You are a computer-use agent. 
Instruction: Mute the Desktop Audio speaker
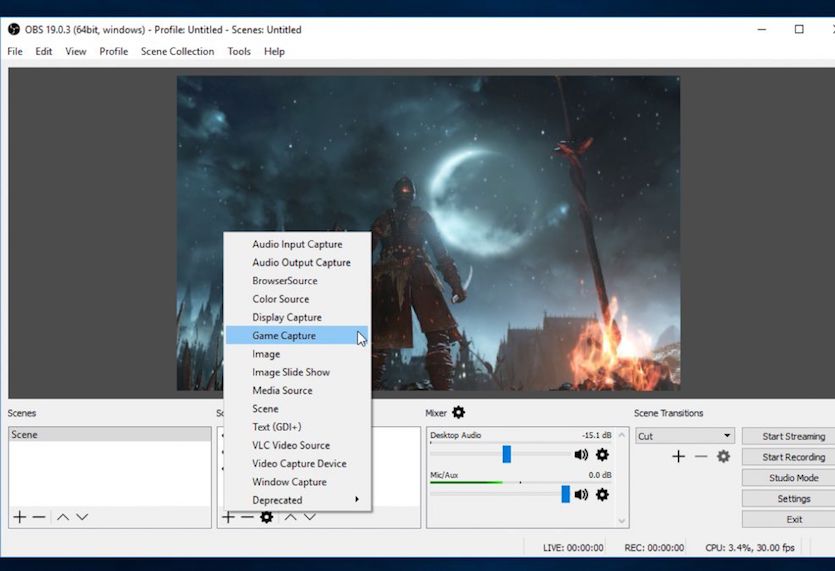point(581,455)
